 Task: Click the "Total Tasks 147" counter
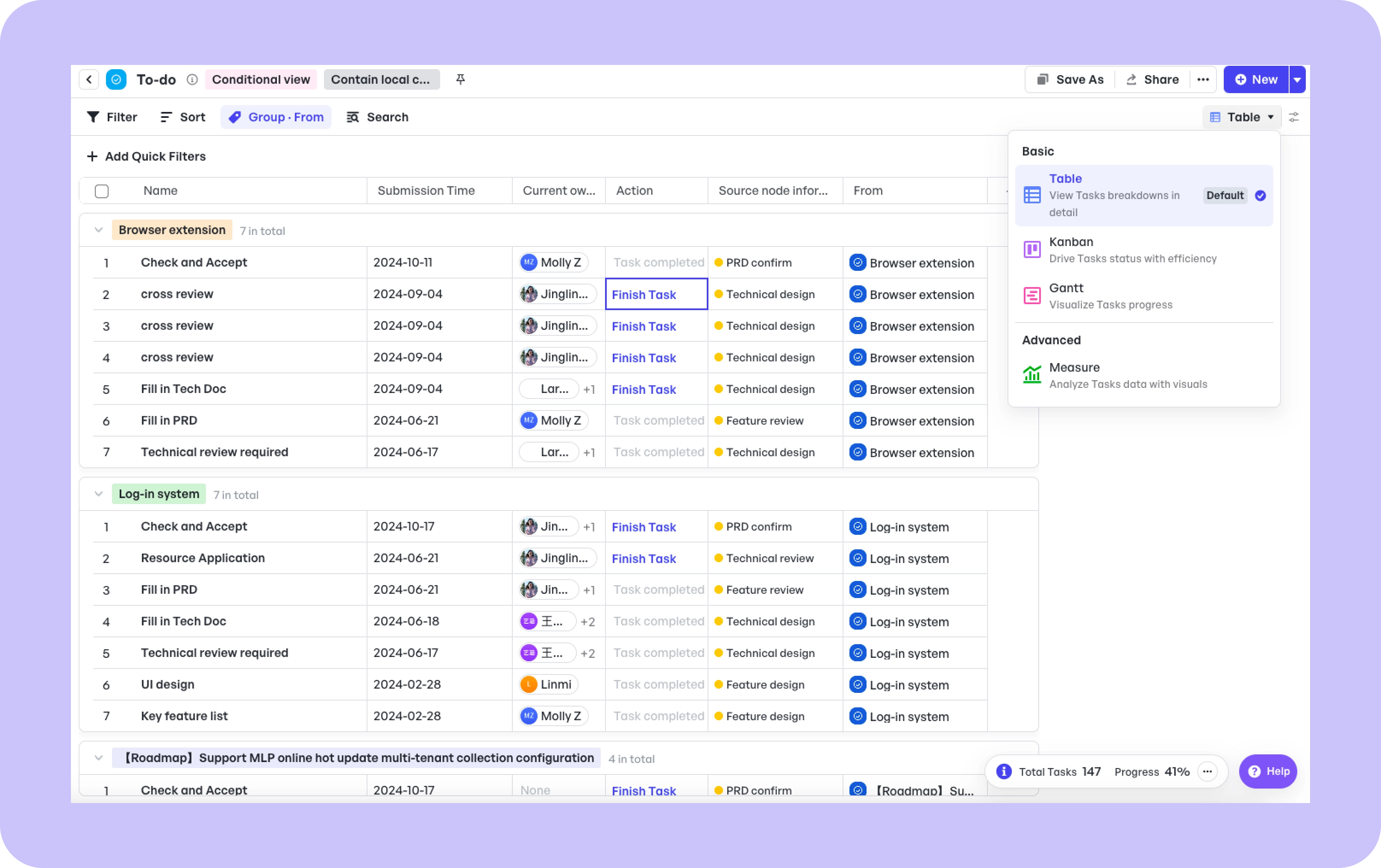(1060, 772)
